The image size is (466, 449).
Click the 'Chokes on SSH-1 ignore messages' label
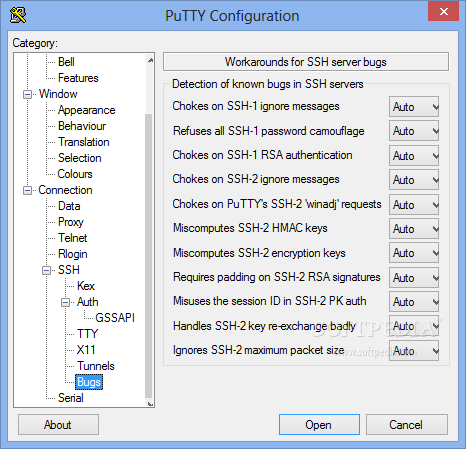click(x=256, y=106)
